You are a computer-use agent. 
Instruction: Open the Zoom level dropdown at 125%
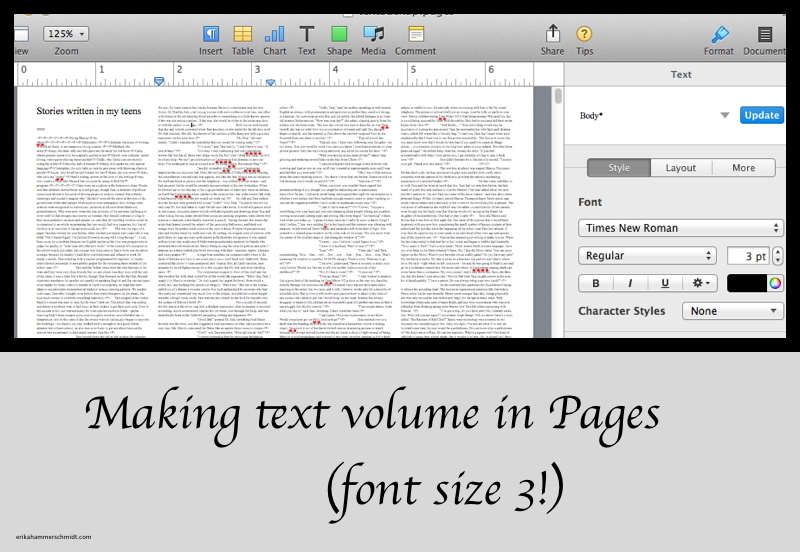(66, 34)
